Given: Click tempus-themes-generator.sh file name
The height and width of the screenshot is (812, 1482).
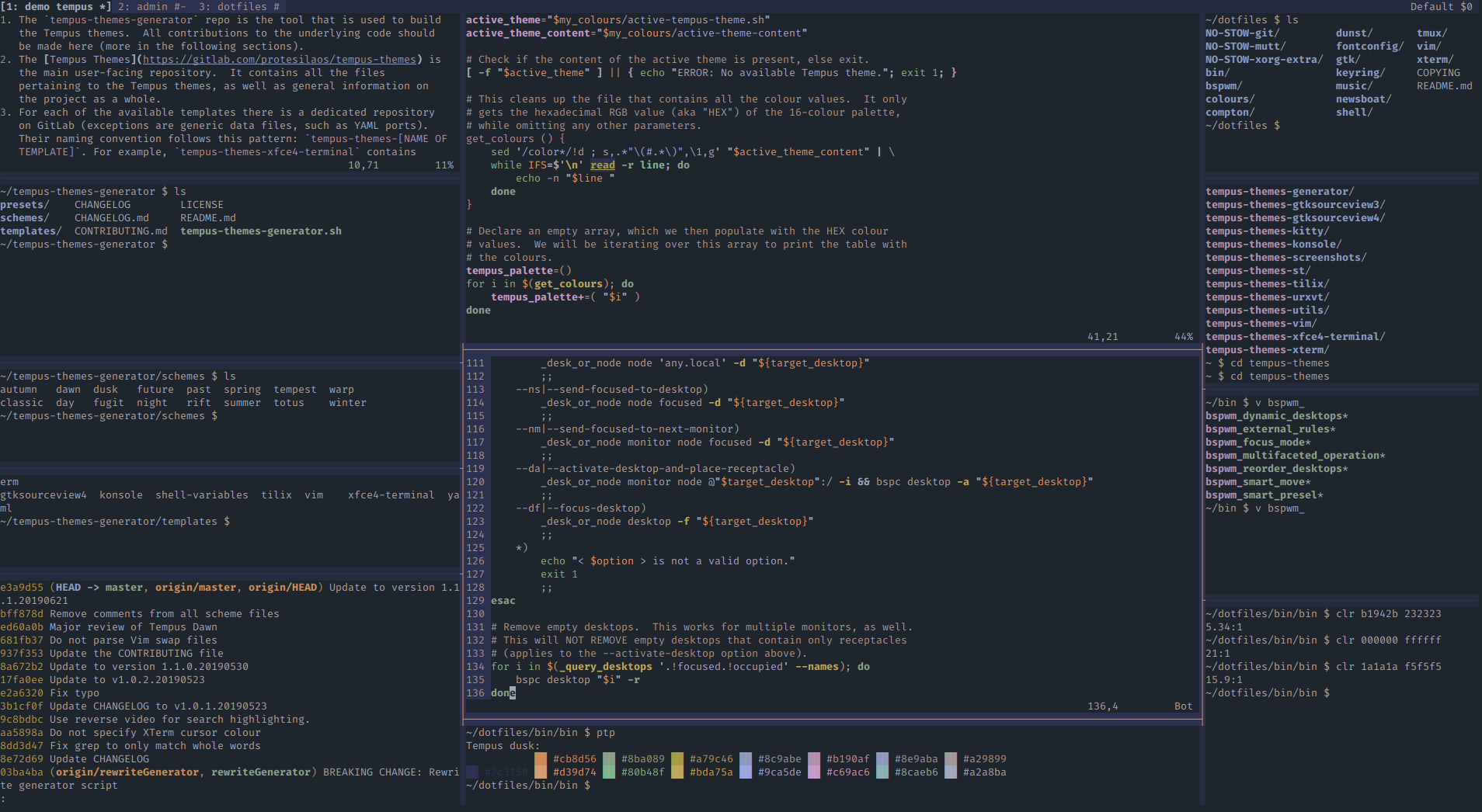Looking at the screenshot, I should [261, 231].
